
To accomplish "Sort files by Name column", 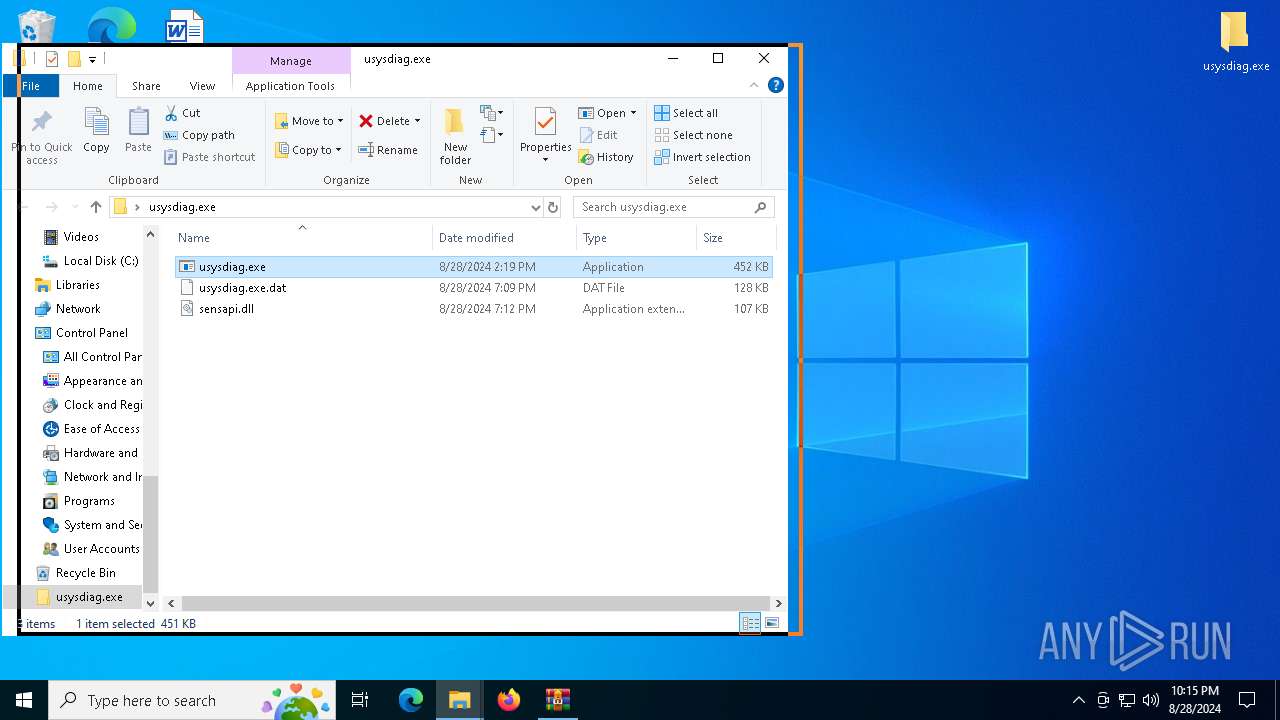I will 303,238.
